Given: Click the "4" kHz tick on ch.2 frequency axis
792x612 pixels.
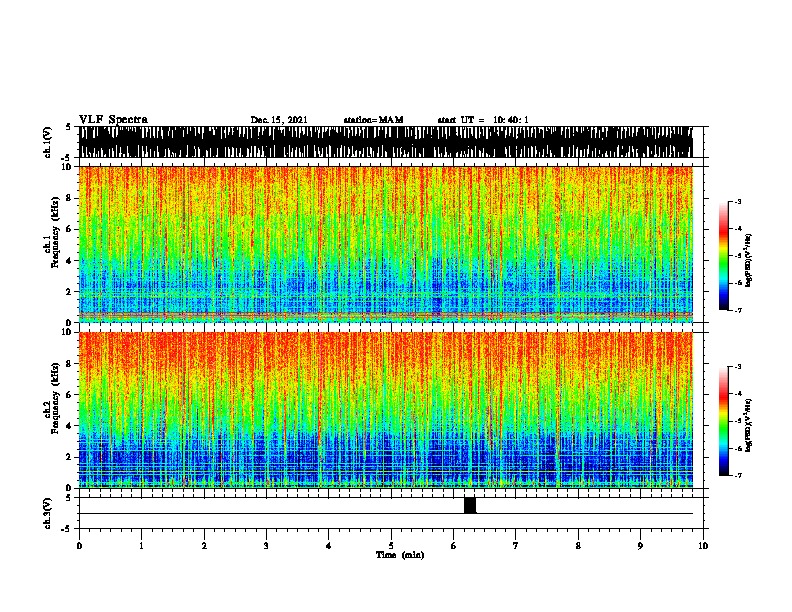Looking at the screenshot, I should point(69,426).
